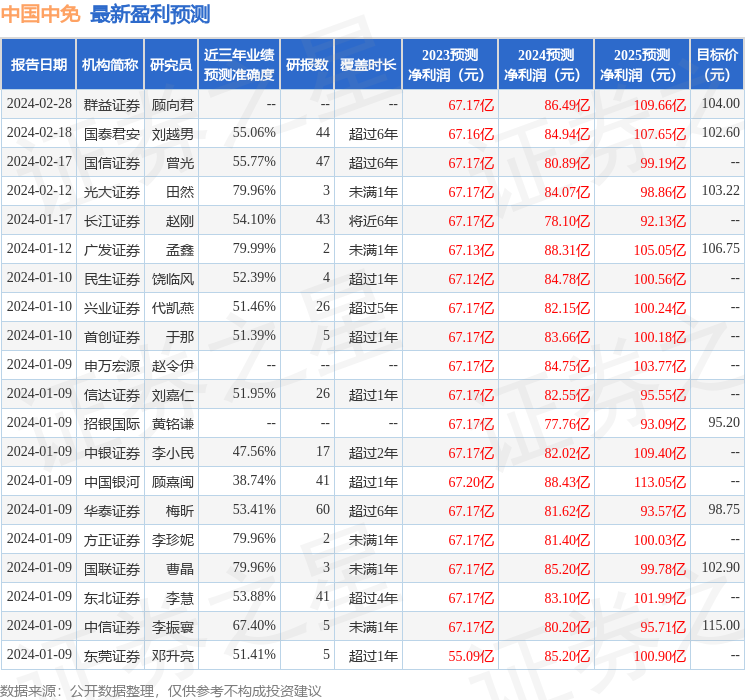This screenshot has width=745, height=700.
Task: Select the 群益证券 institution cell
Action: coord(112,105)
